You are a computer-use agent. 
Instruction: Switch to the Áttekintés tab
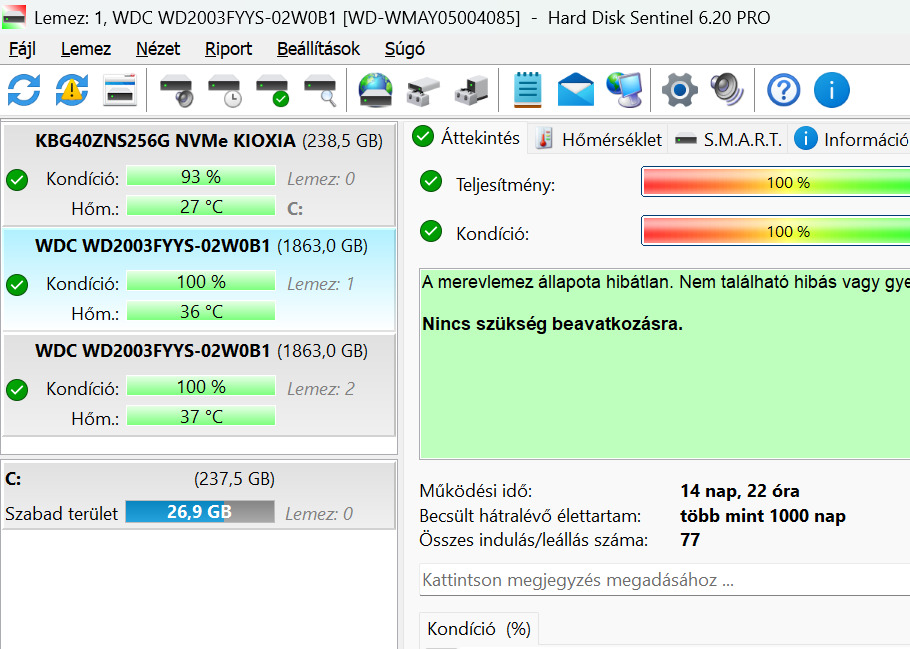tap(466, 138)
